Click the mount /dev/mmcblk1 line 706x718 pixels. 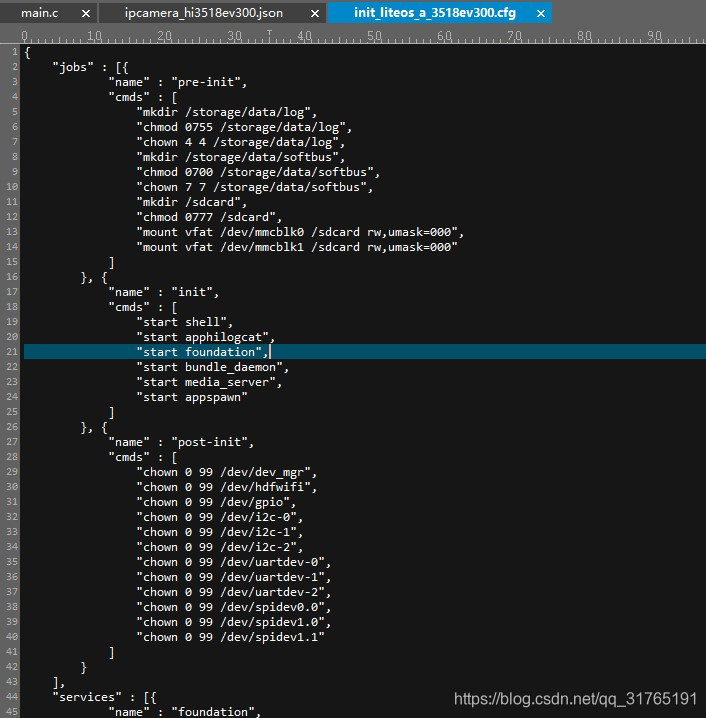tap(297, 247)
